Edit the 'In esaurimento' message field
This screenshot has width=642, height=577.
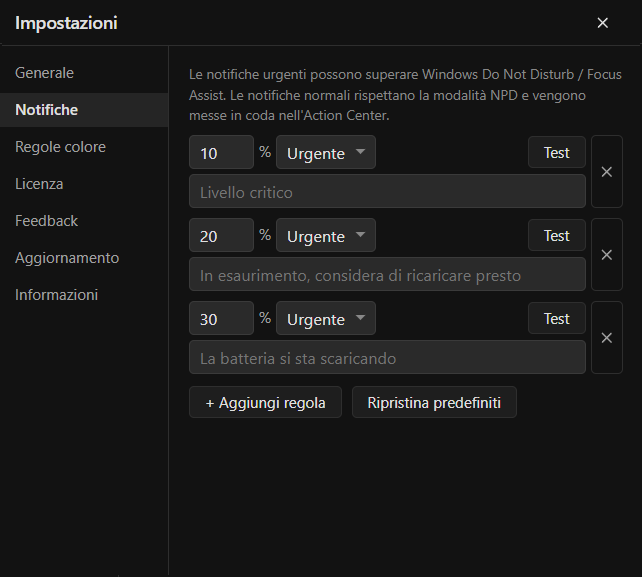tap(387, 274)
